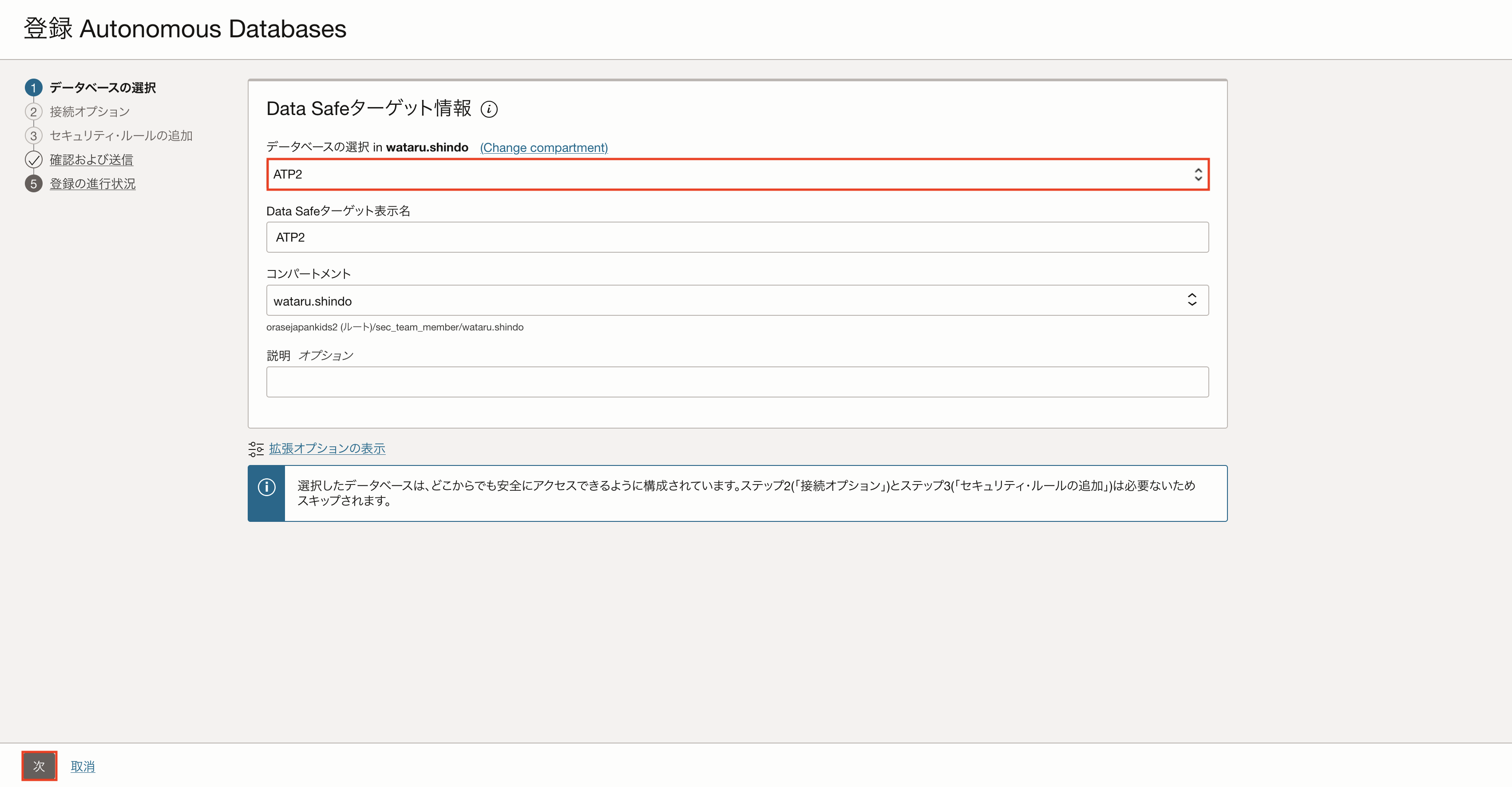Viewport: 1512px width, 787px height.
Task: Click the 登録 Autonomous Databases page title
Action: coord(184,29)
